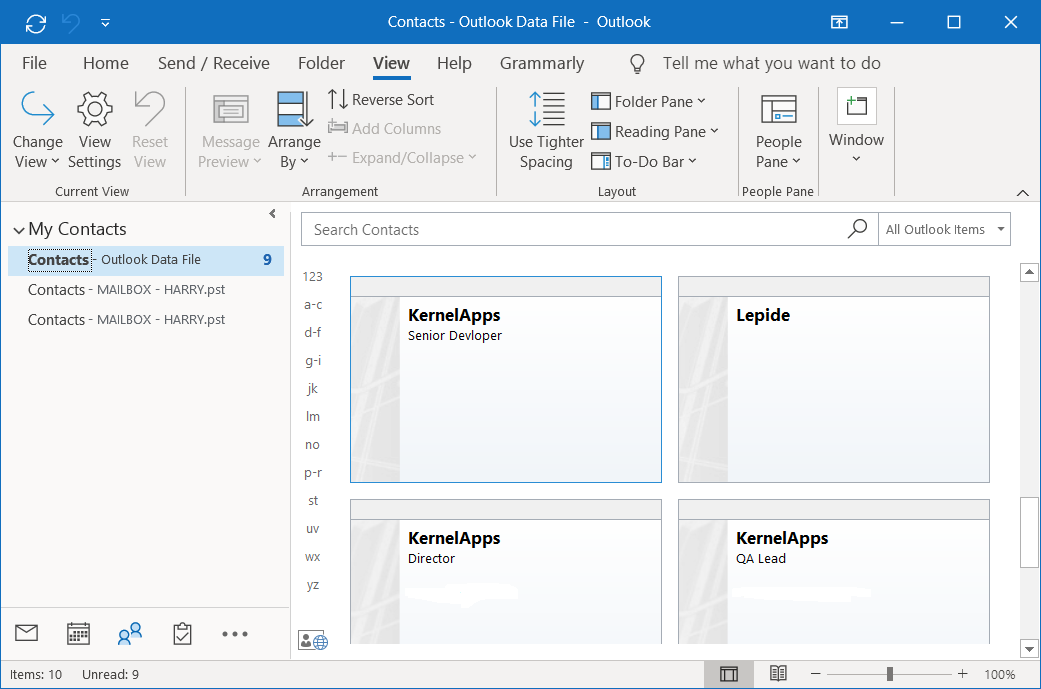Open the Change View dropdown

(x=37, y=130)
